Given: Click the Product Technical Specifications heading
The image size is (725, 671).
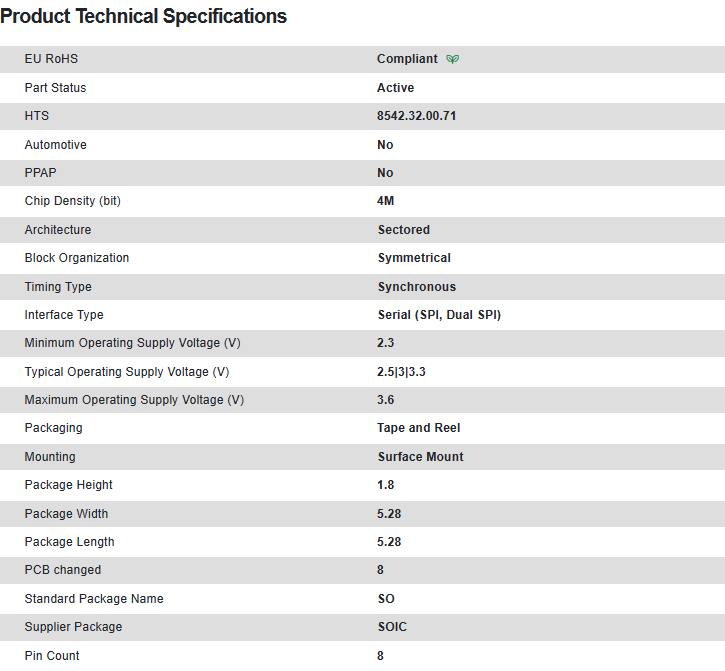Looking at the screenshot, I should pyautogui.click(x=144, y=16).
